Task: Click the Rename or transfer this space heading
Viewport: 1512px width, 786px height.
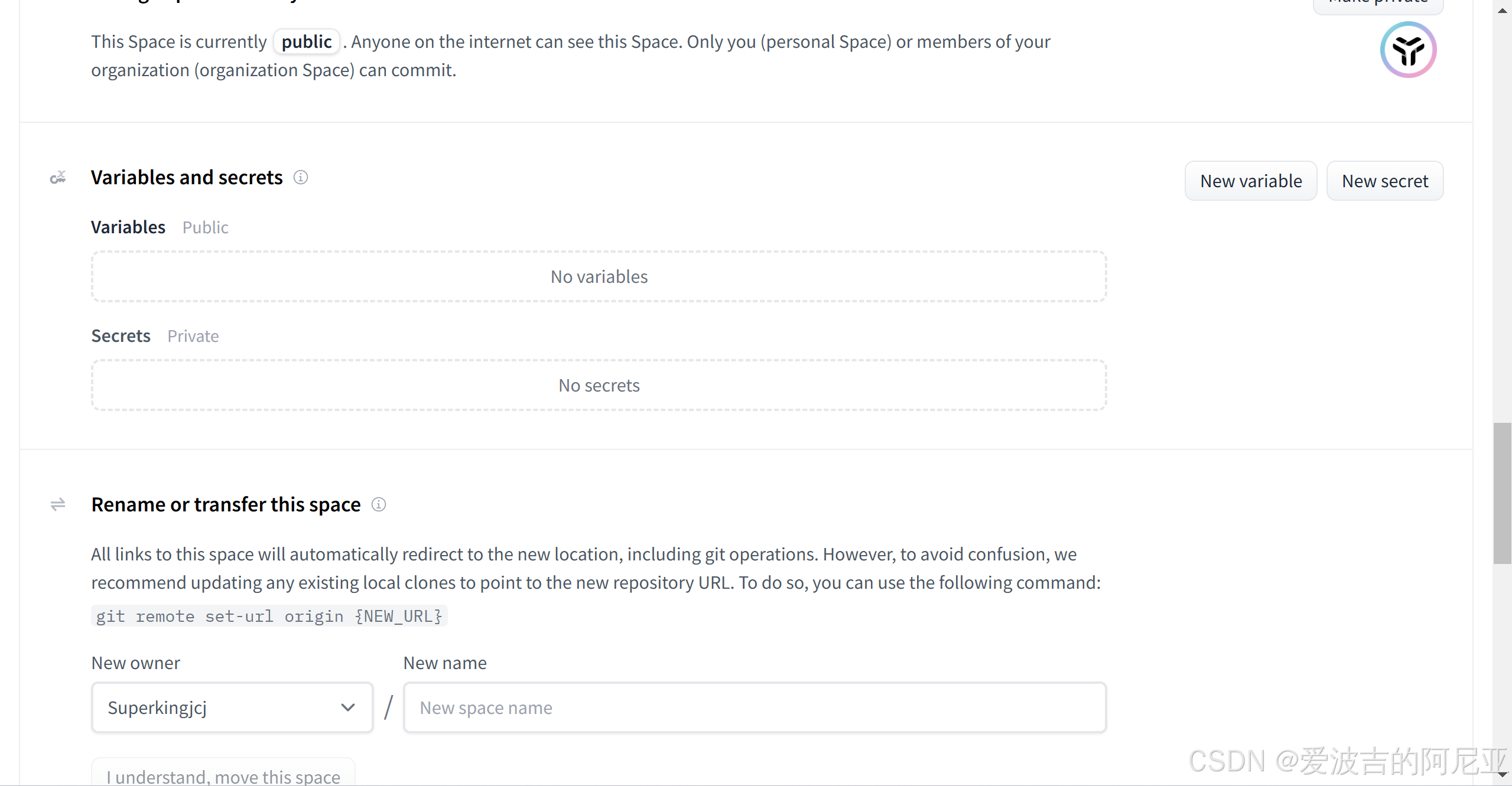Action: (x=226, y=505)
